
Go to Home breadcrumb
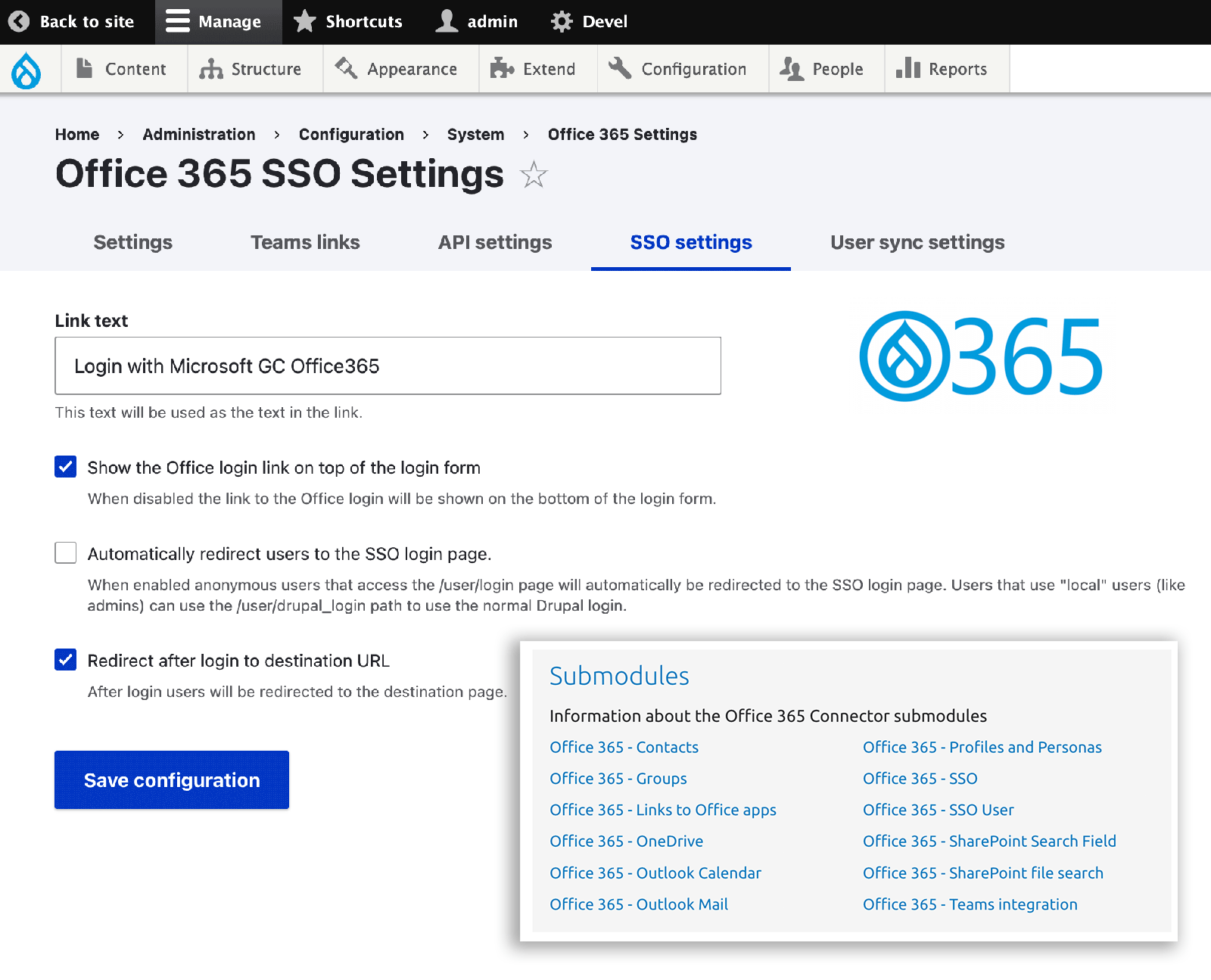[77, 134]
